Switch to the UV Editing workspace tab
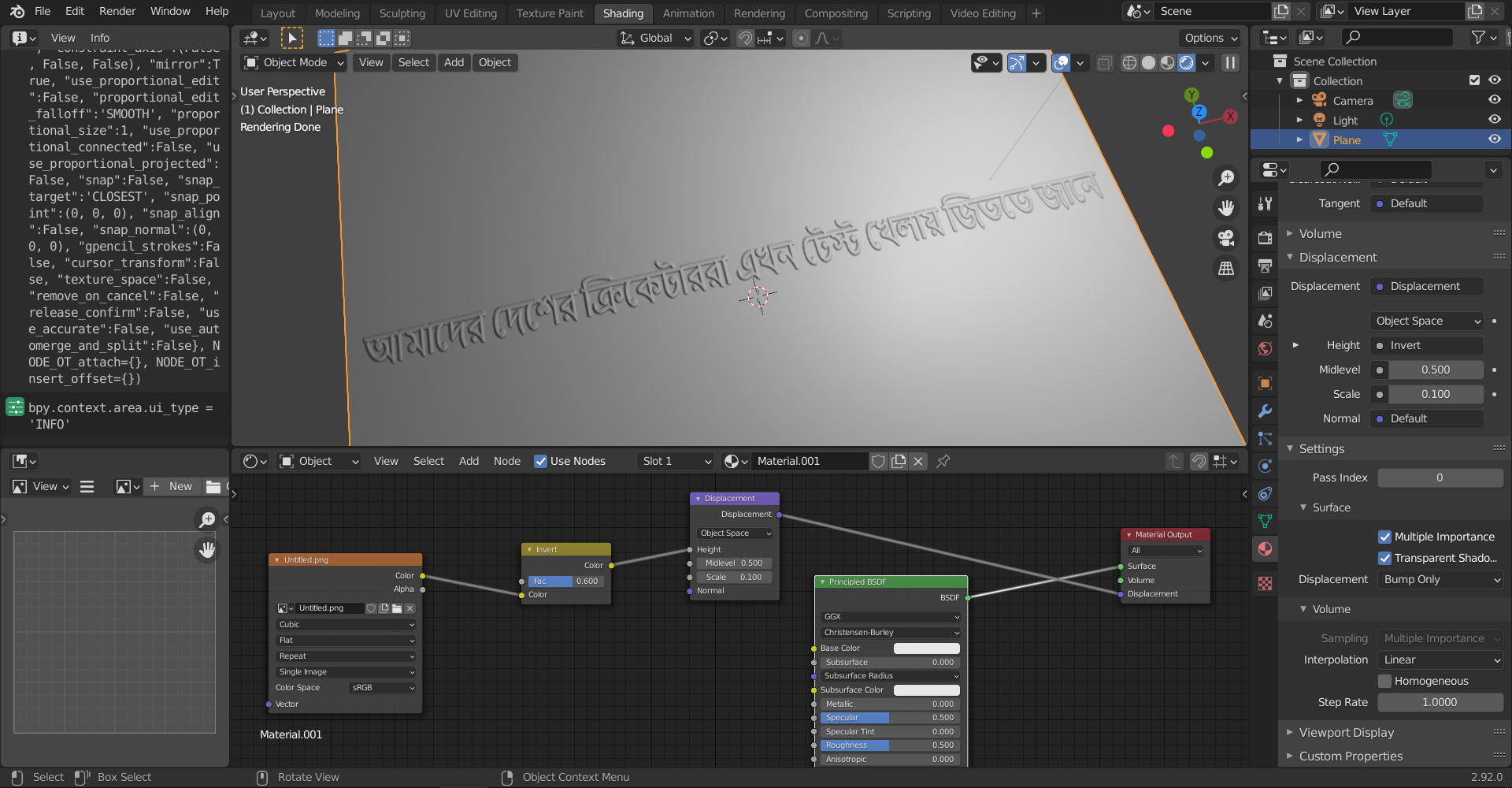The width and height of the screenshot is (1512, 788). 471,13
